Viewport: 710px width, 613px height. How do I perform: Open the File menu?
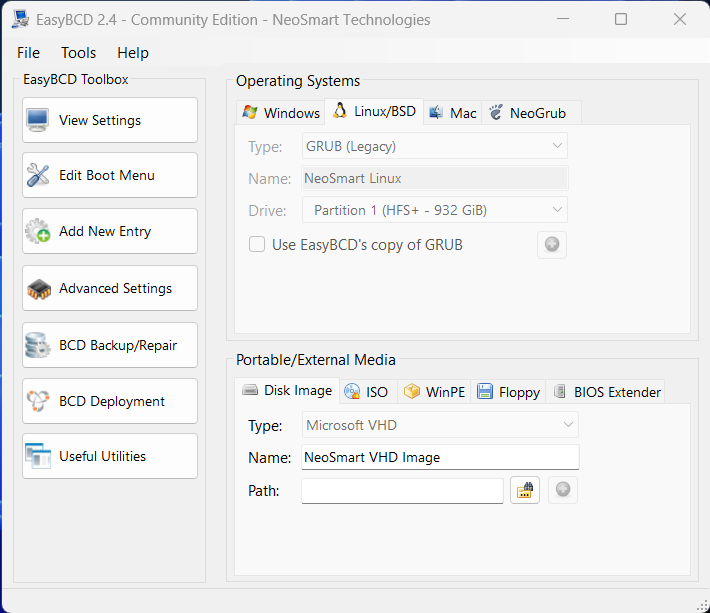pyautogui.click(x=28, y=53)
